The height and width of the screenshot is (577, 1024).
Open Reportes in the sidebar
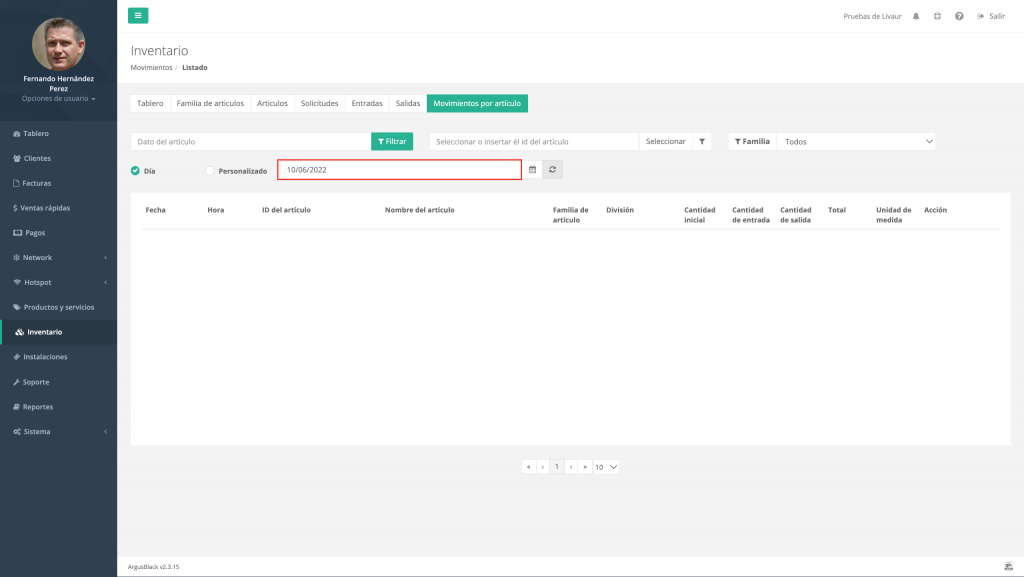(x=59, y=407)
